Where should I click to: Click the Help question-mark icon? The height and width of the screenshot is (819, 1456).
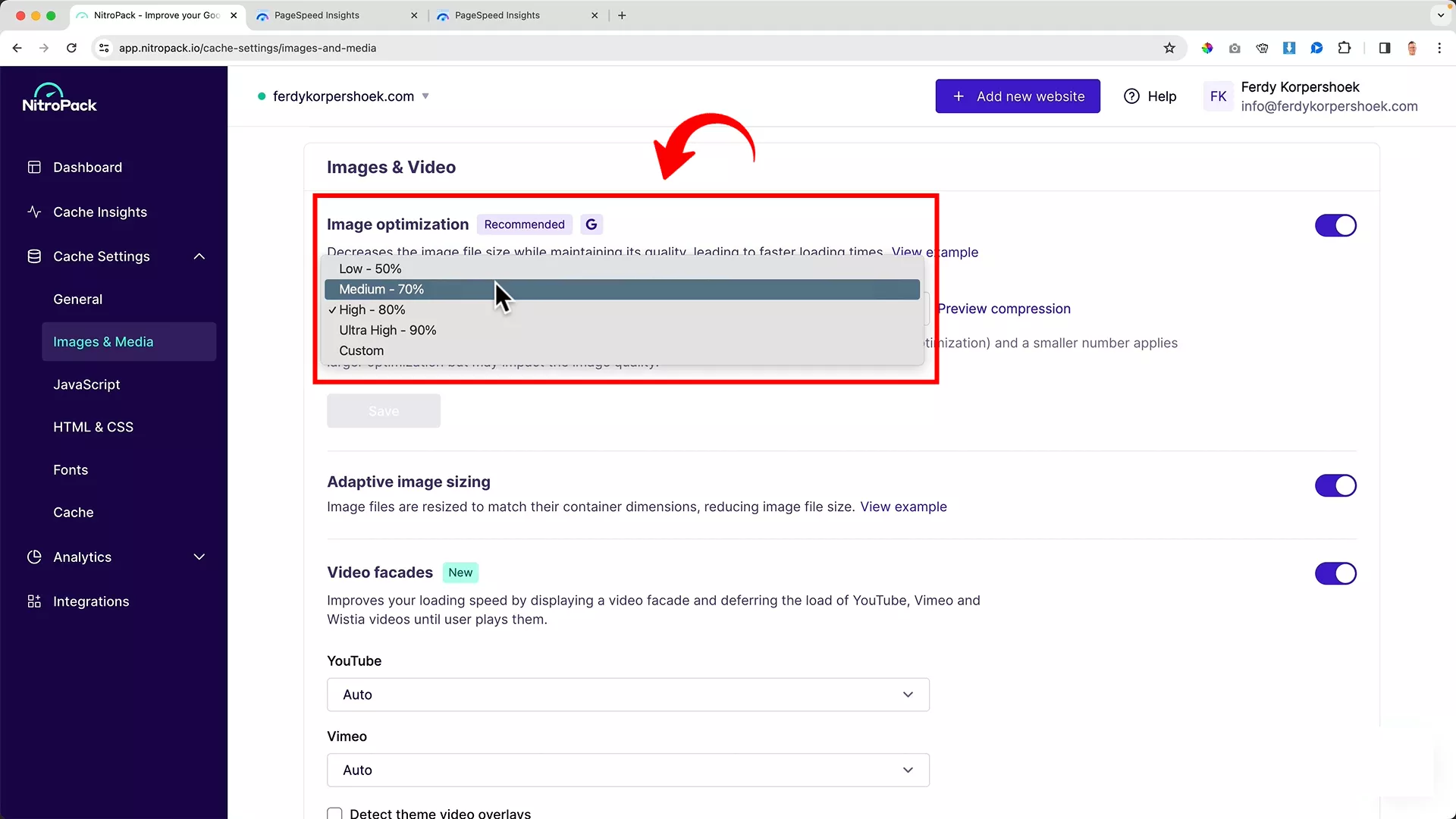click(1131, 96)
